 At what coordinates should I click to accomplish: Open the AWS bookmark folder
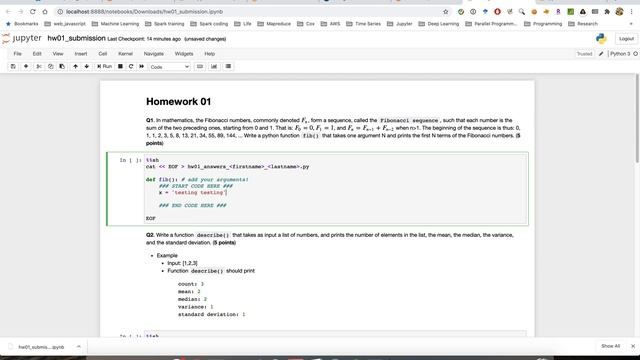[331, 24]
